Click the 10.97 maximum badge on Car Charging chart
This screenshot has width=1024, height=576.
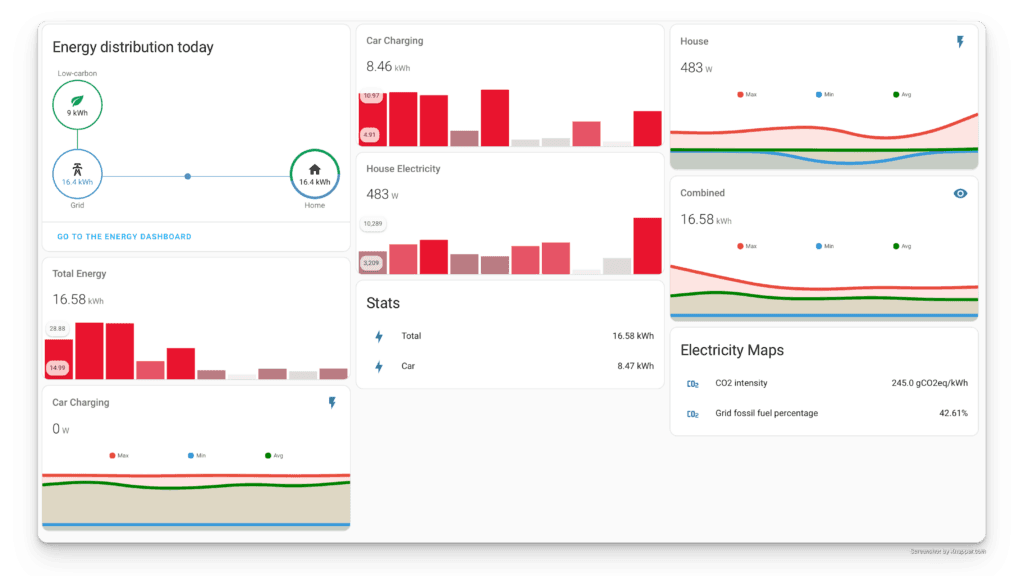[x=371, y=97]
